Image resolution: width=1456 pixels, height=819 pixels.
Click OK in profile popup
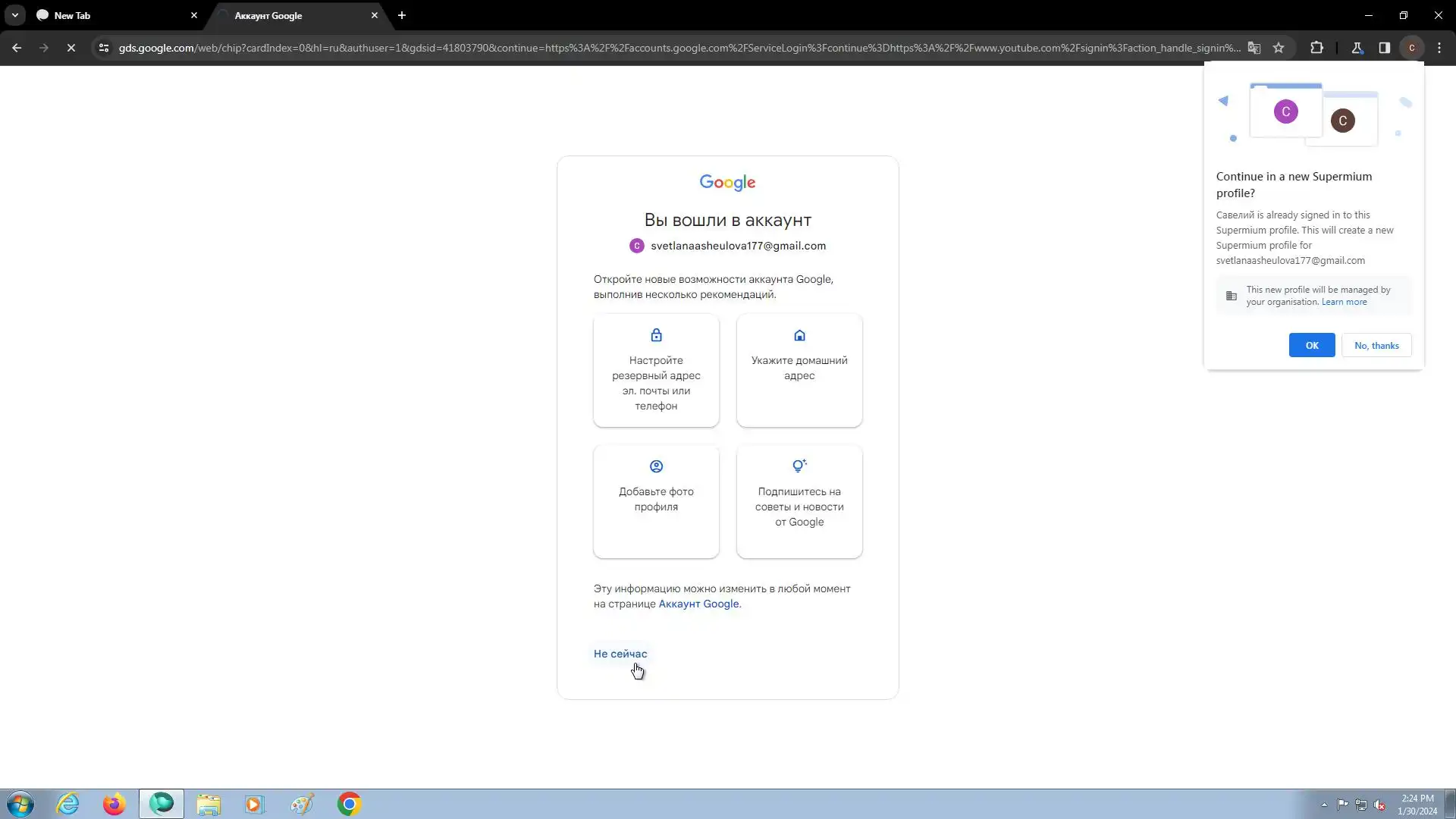[1311, 345]
